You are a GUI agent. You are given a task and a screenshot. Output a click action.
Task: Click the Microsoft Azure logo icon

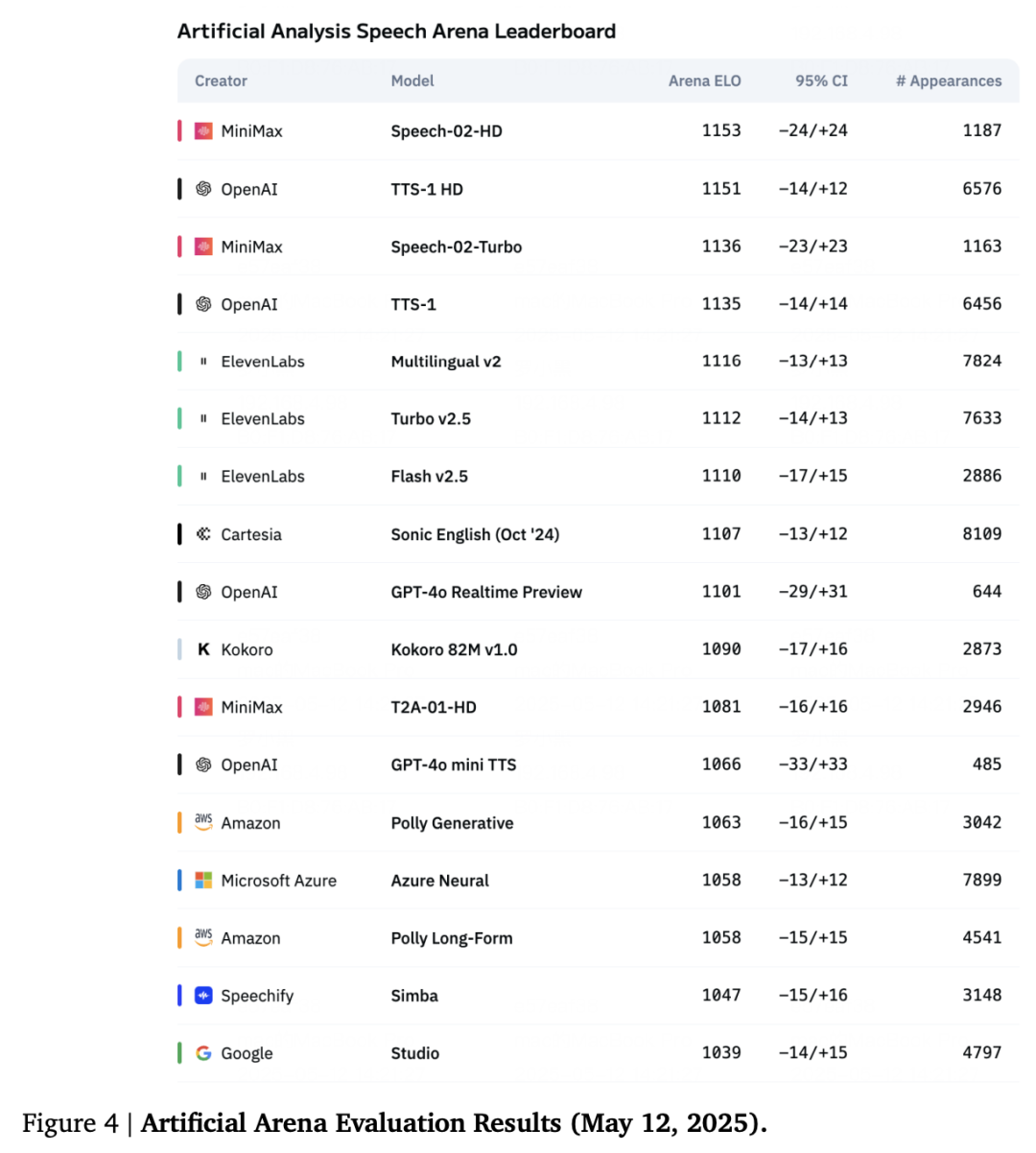point(203,880)
